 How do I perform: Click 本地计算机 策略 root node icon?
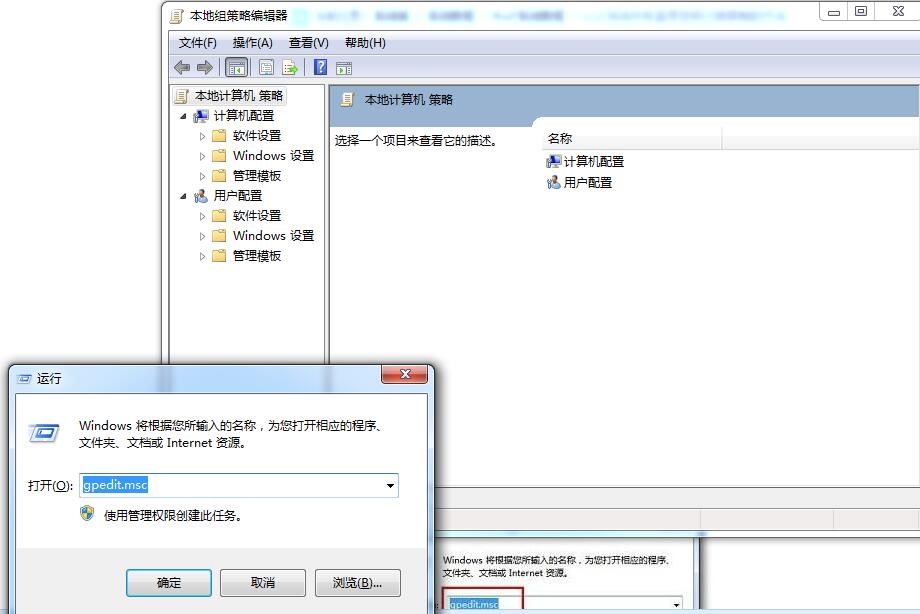click(x=182, y=96)
